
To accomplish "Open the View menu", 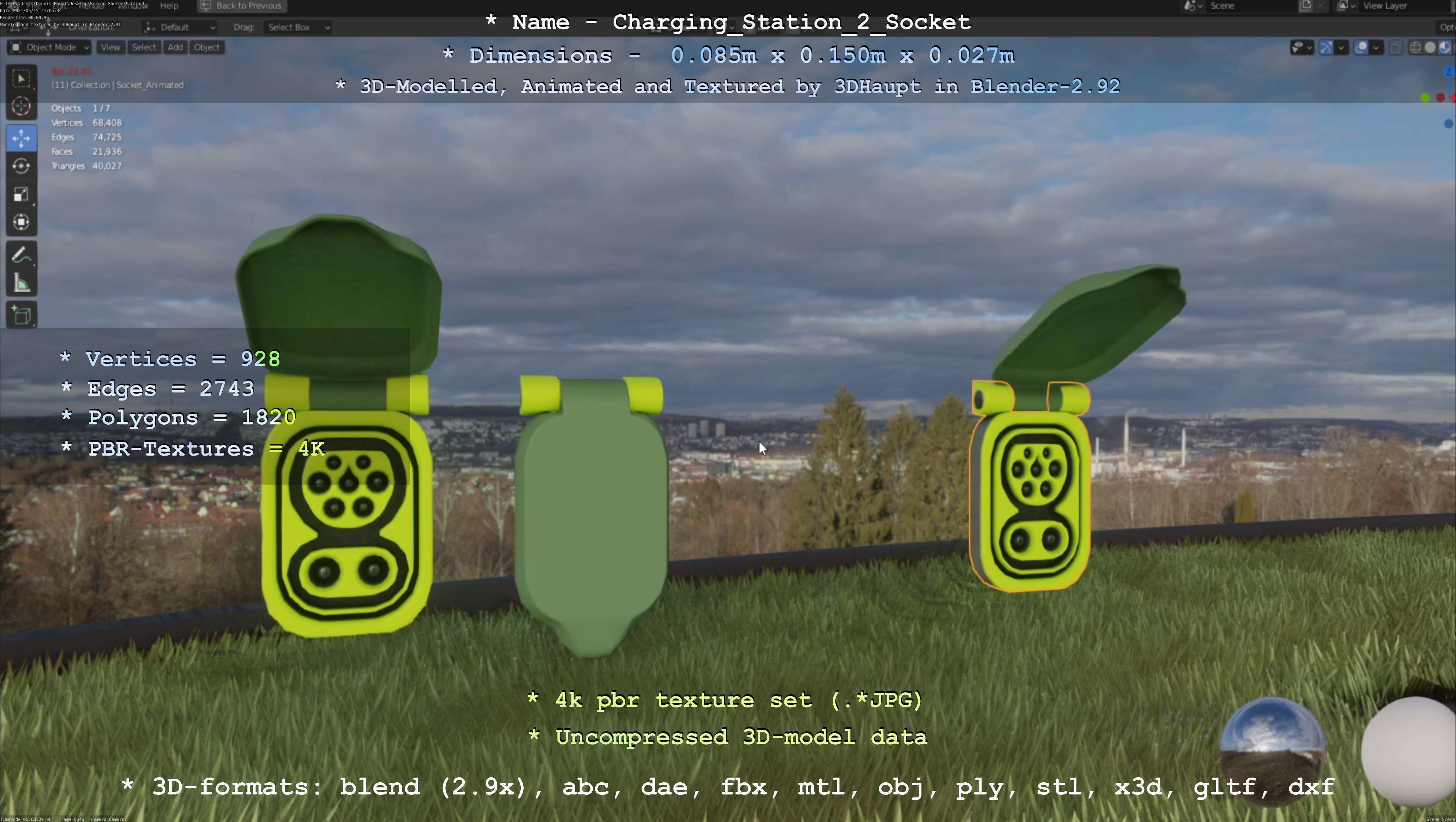I will coord(110,47).
